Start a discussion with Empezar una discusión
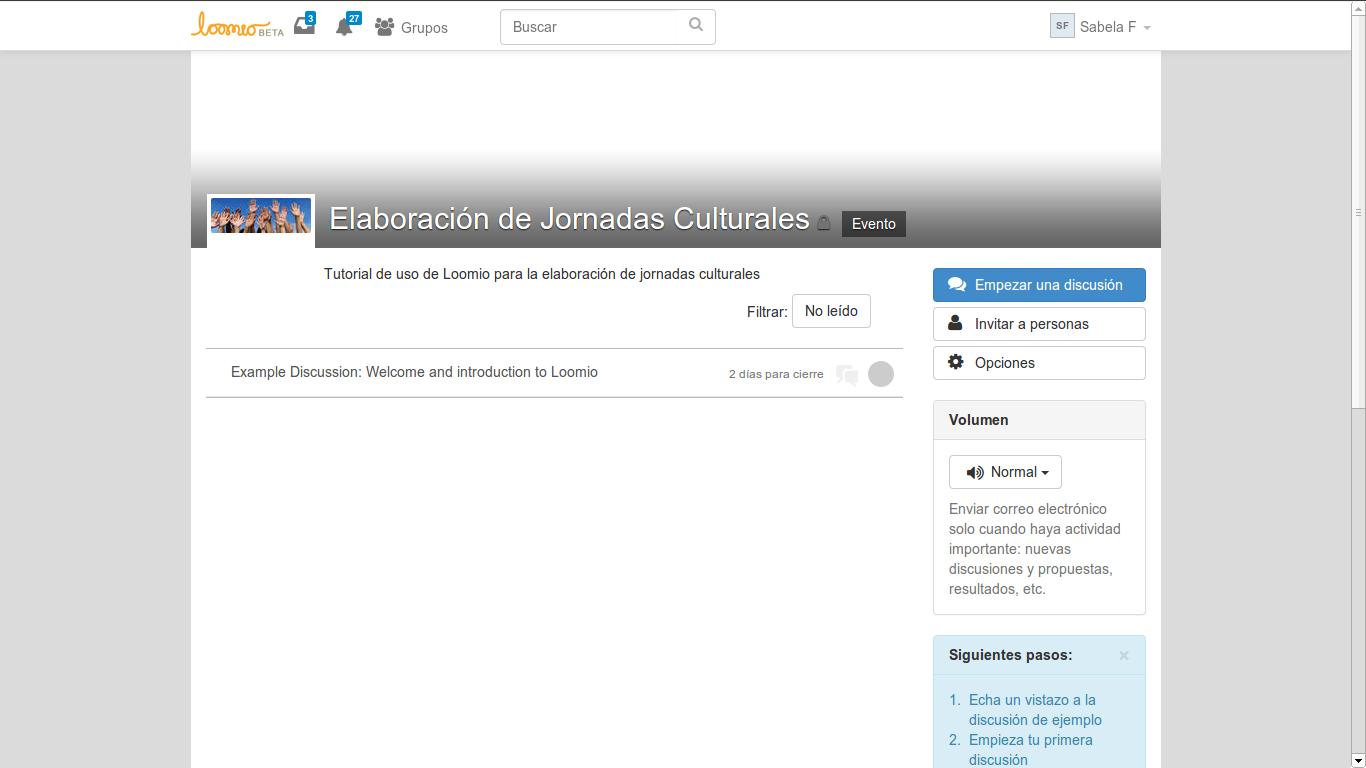The image size is (1366, 768). click(1039, 285)
